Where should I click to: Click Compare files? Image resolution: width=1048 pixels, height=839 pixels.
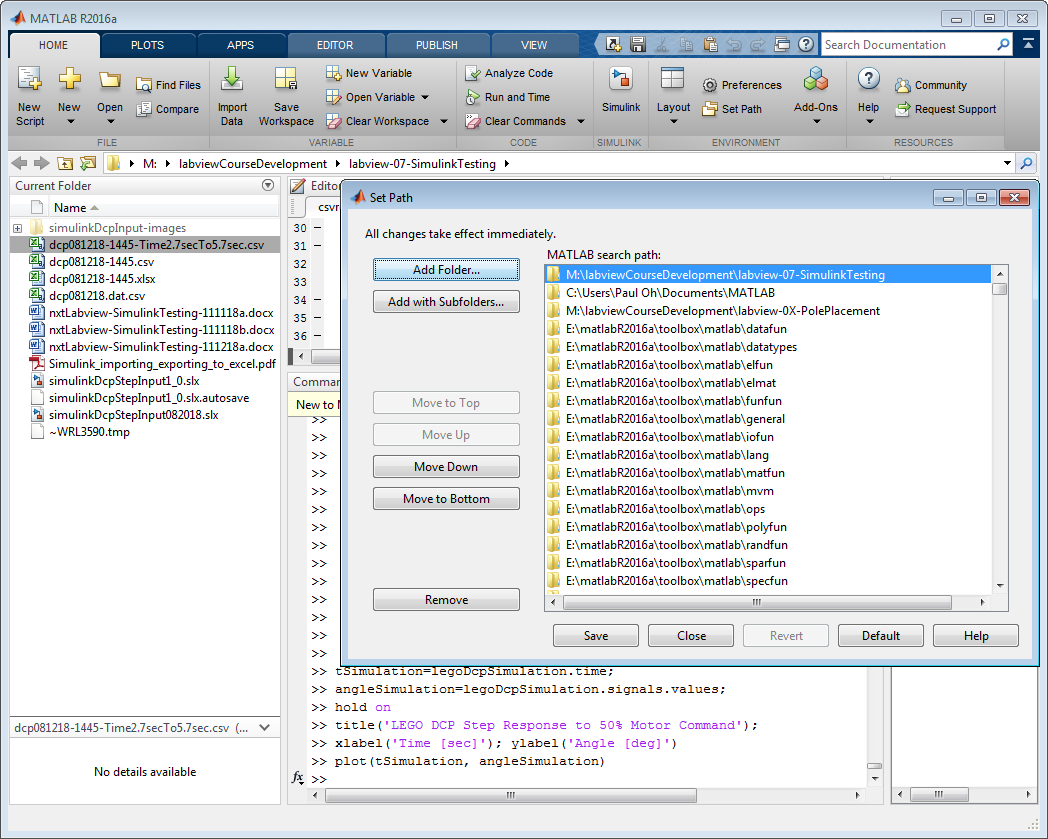tap(167, 109)
